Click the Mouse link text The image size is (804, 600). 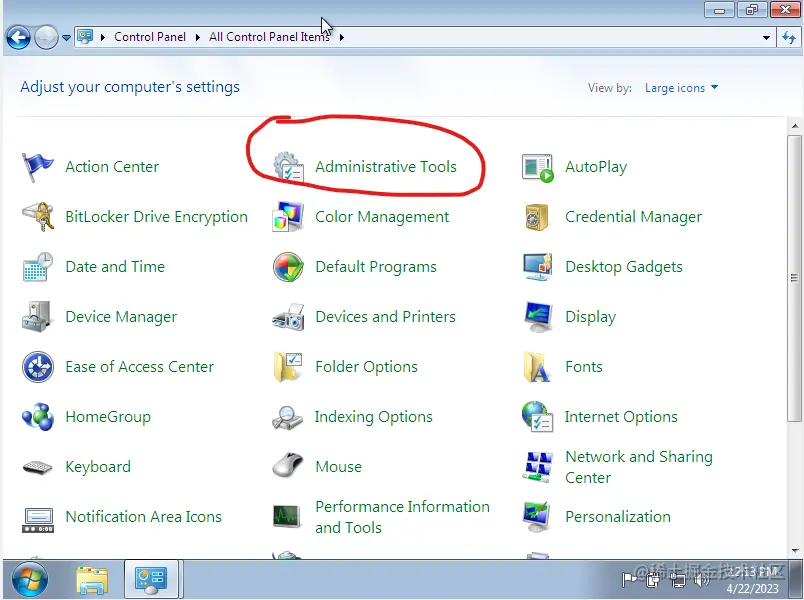click(338, 467)
